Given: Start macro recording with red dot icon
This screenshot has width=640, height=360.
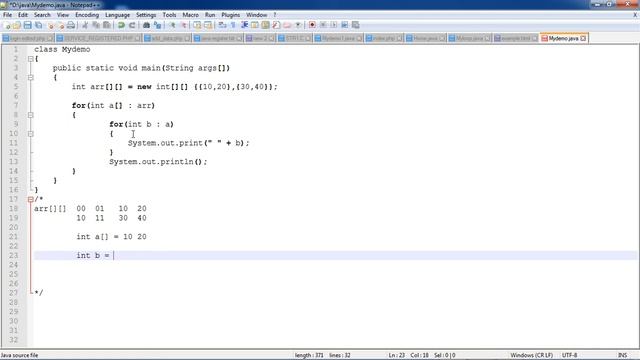Looking at the screenshot, I should [x=312, y=25].
